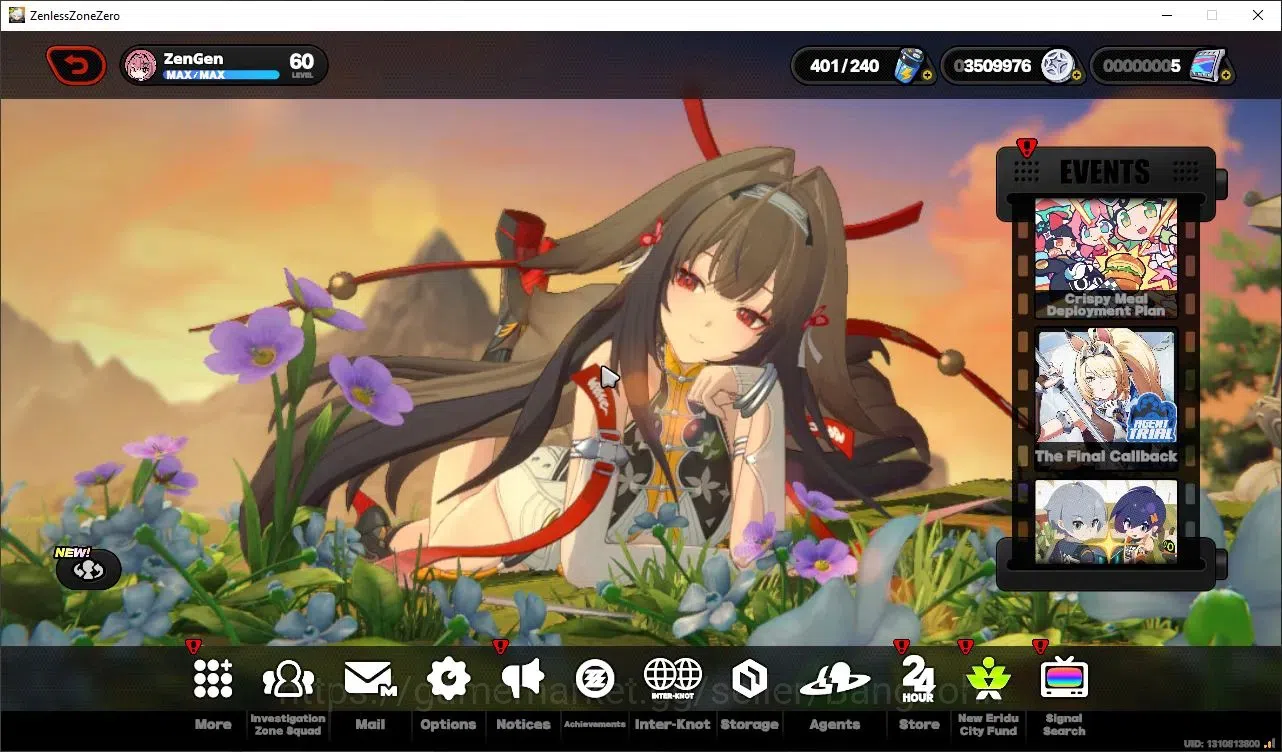Open The Final Callback event thumbnail
The width and height of the screenshot is (1282, 752).
(1106, 399)
